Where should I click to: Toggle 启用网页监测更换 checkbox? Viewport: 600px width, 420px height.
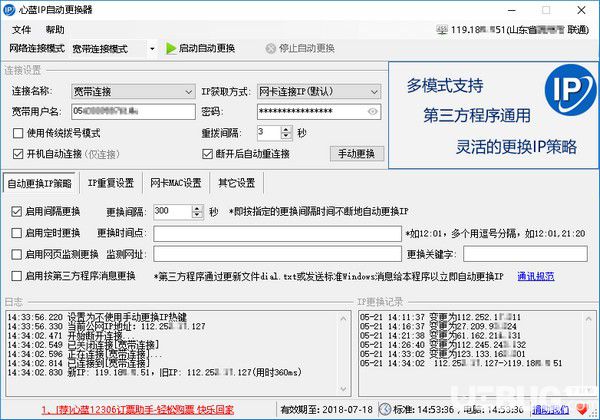(16, 254)
